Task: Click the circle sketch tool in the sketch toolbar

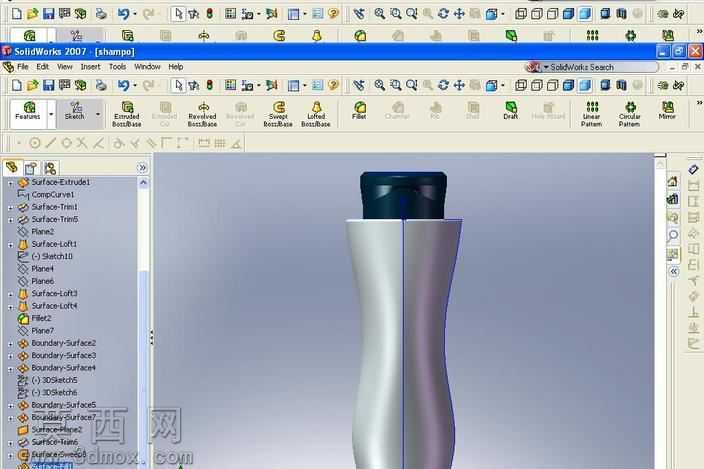Action: point(35,143)
